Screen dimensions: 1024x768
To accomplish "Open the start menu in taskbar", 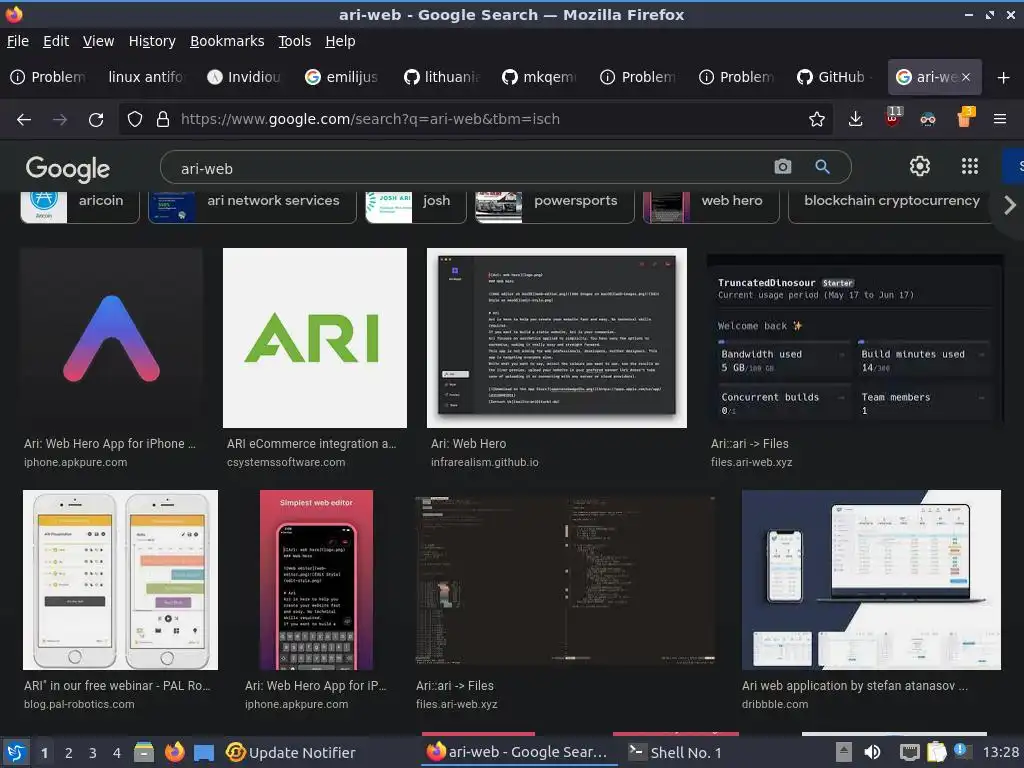I will point(16,752).
